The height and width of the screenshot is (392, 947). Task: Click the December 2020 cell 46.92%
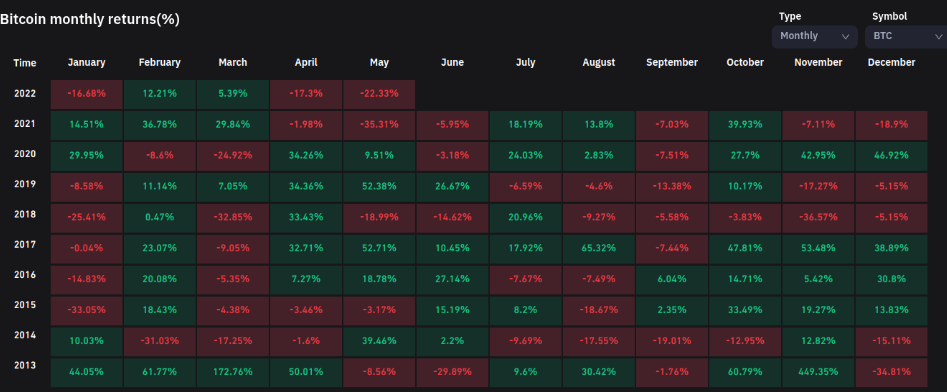(x=891, y=156)
